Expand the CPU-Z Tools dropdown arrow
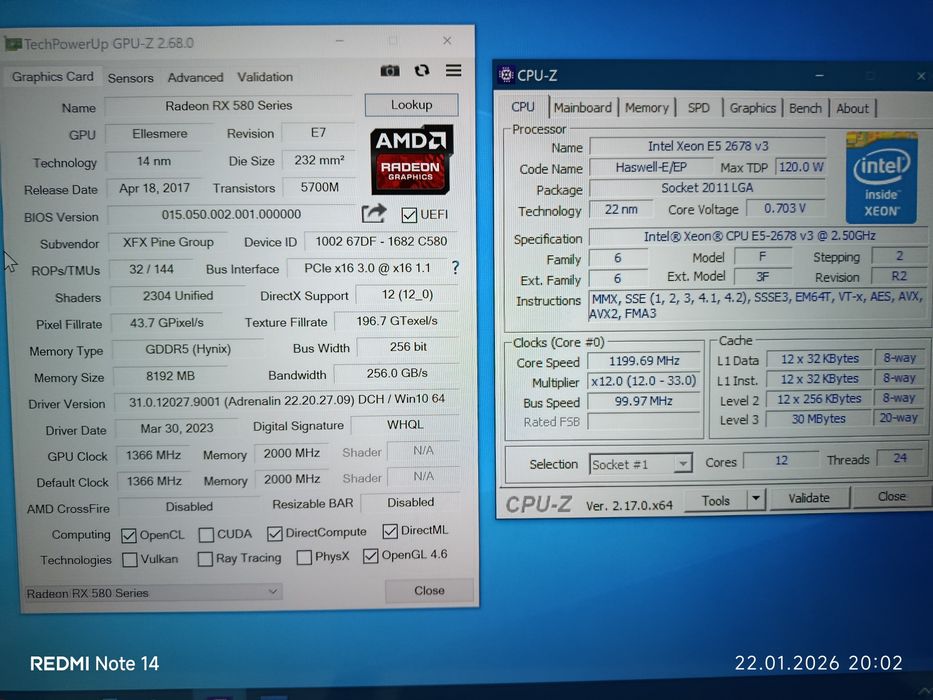 pyautogui.click(x=756, y=498)
